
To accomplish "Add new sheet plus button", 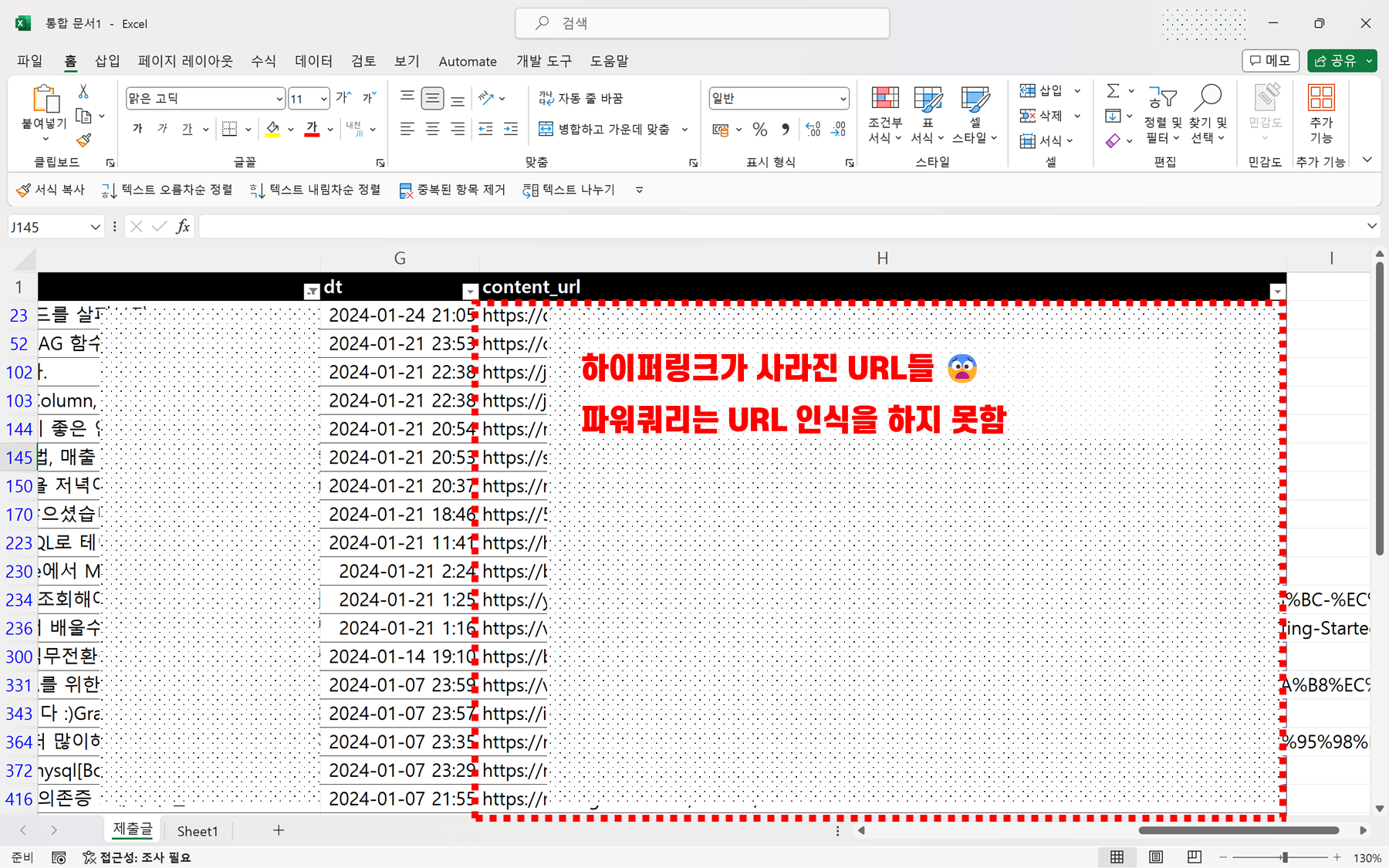I will (x=279, y=830).
